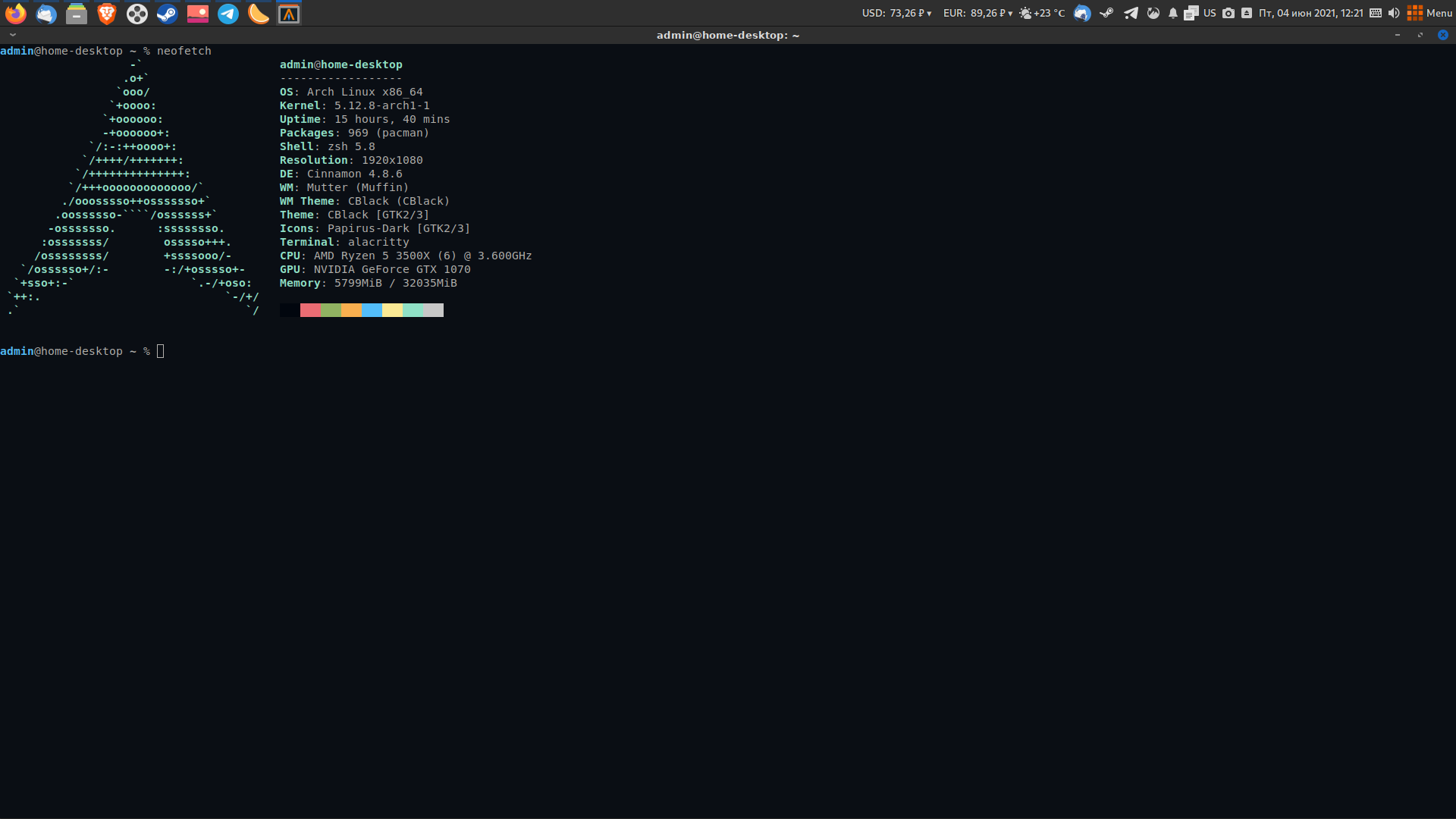Click the red neofetch color block
The height and width of the screenshot is (819, 1456).
pyautogui.click(x=310, y=310)
